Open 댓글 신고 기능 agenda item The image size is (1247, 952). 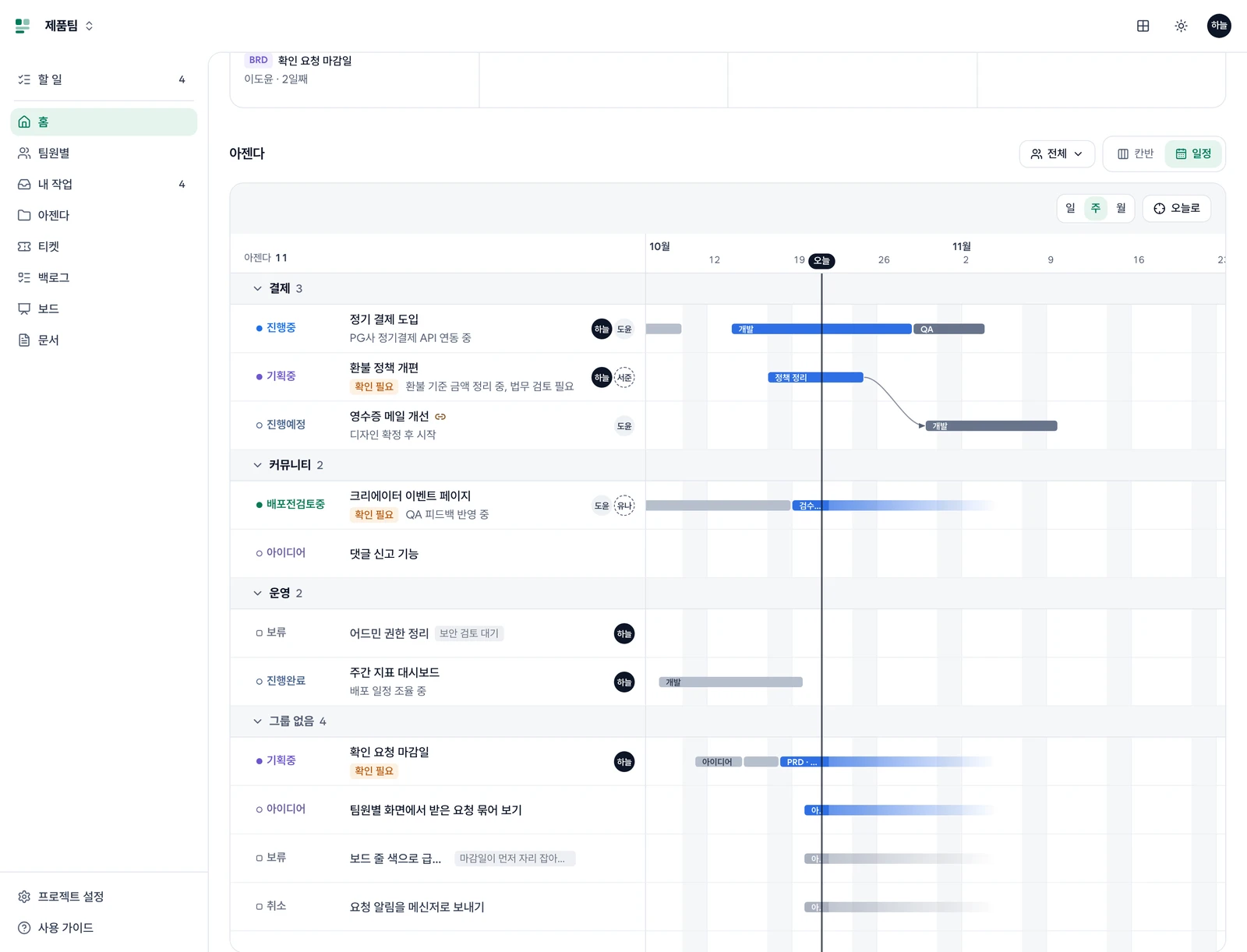[x=384, y=554]
